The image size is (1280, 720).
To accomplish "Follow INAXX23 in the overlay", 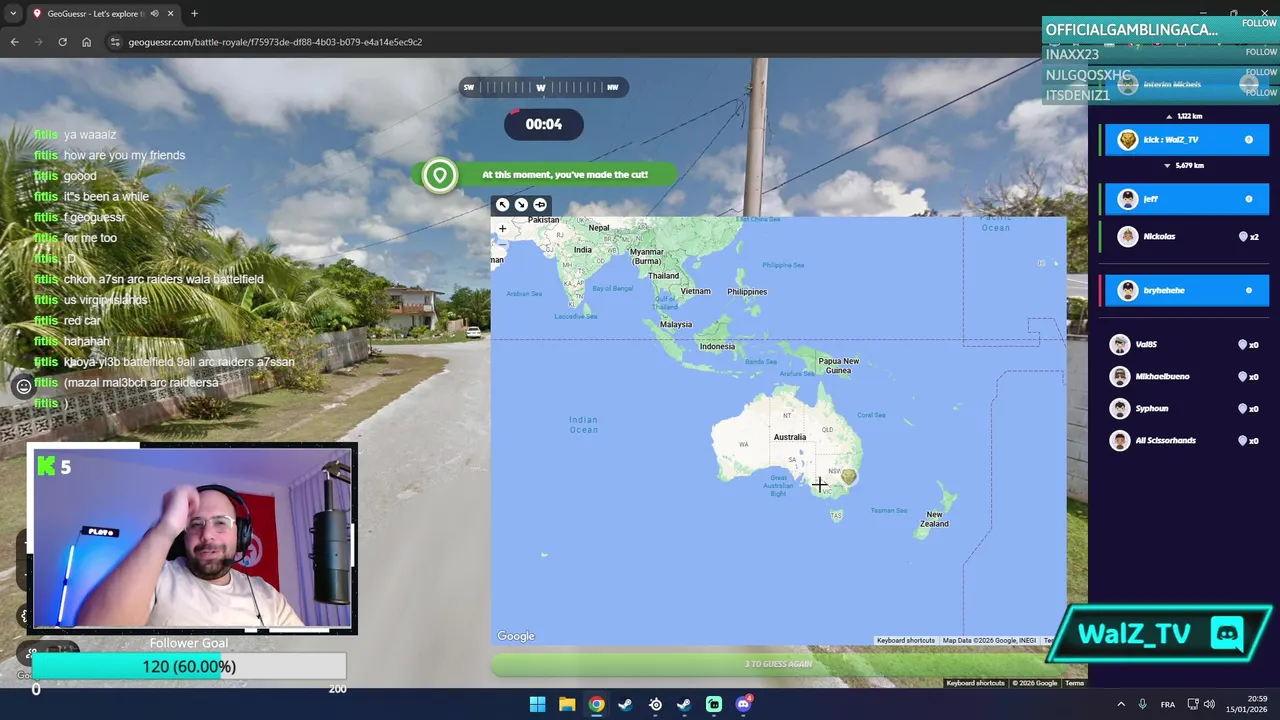I will (x=1261, y=52).
